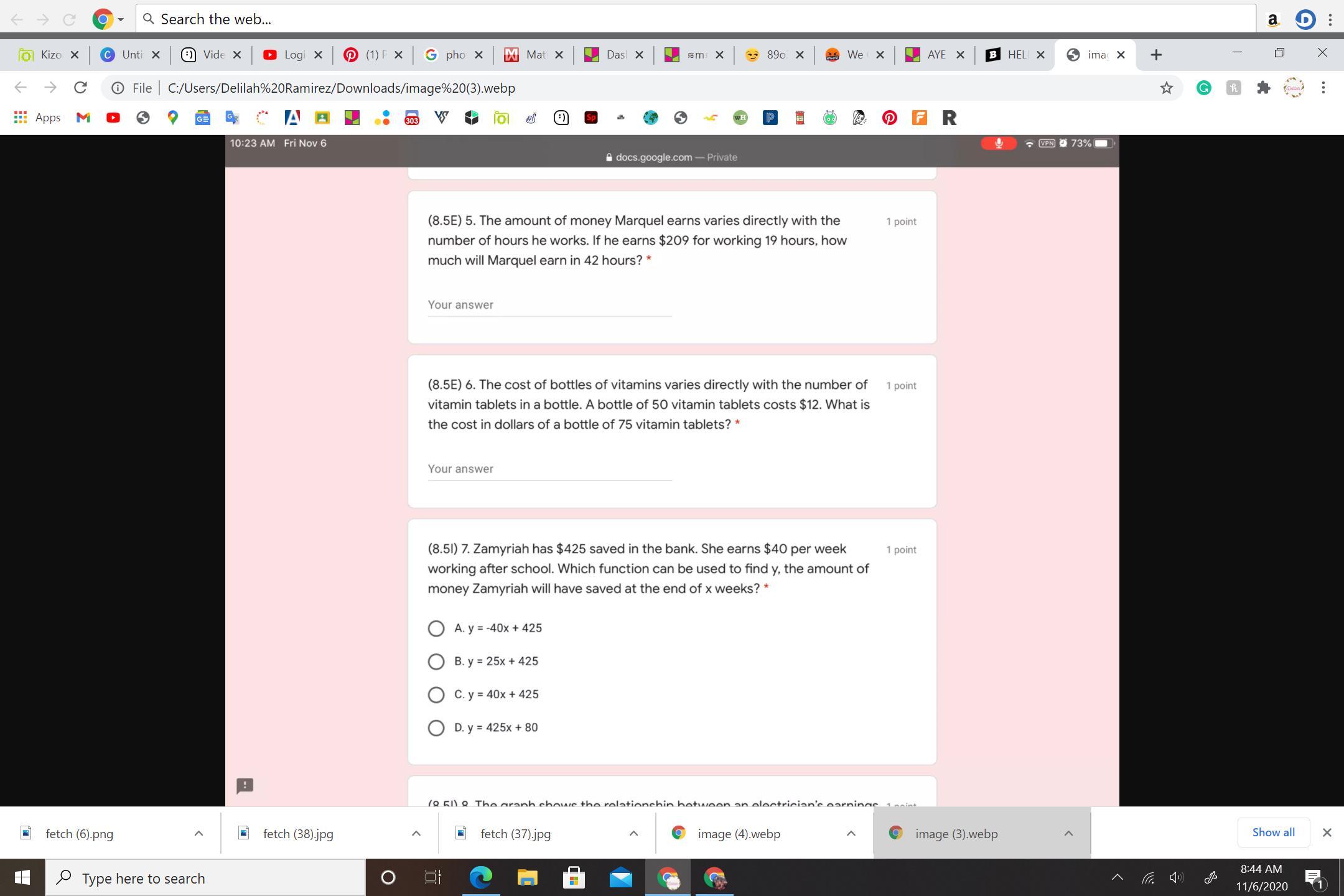Bookmark this page with the star icon
Image resolution: width=1344 pixels, height=896 pixels.
(x=1166, y=88)
